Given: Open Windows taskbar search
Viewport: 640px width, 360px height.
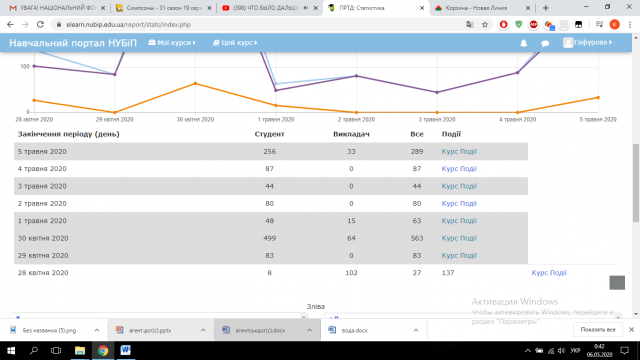Looking at the screenshot, I should coord(34,351).
